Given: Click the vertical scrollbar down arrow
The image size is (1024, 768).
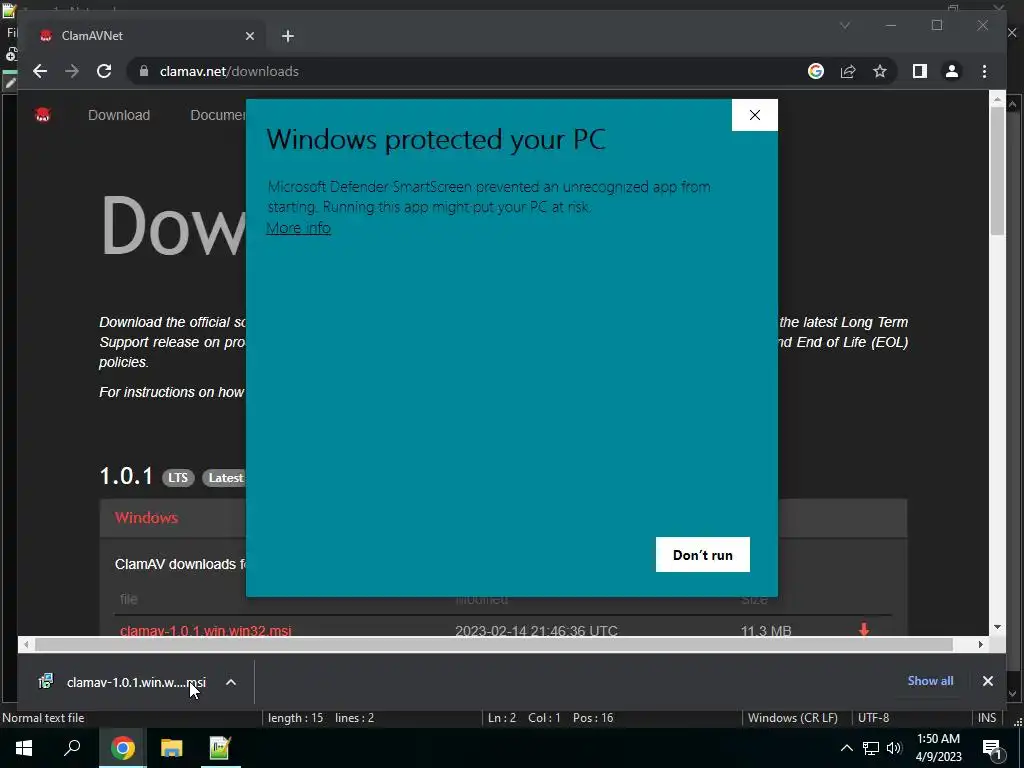Looking at the screenshot, I should (x=997, y=627).
